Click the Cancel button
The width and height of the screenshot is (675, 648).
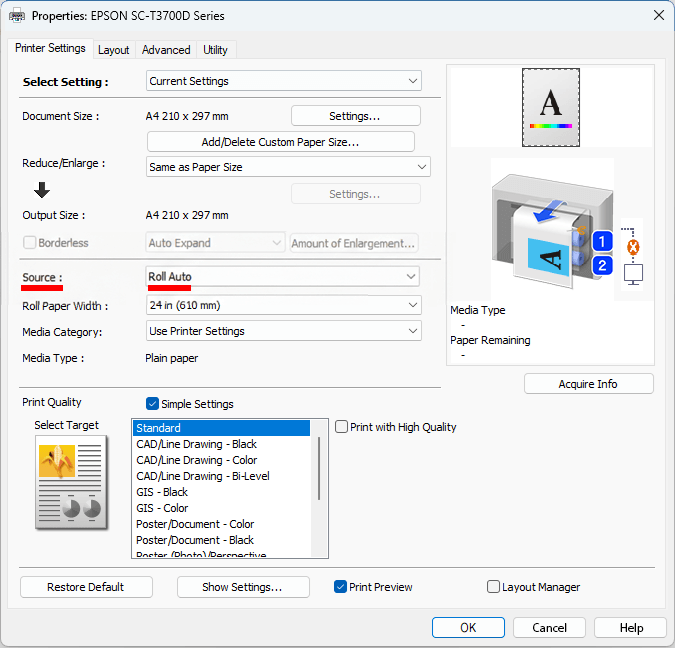tap(549, 627)
